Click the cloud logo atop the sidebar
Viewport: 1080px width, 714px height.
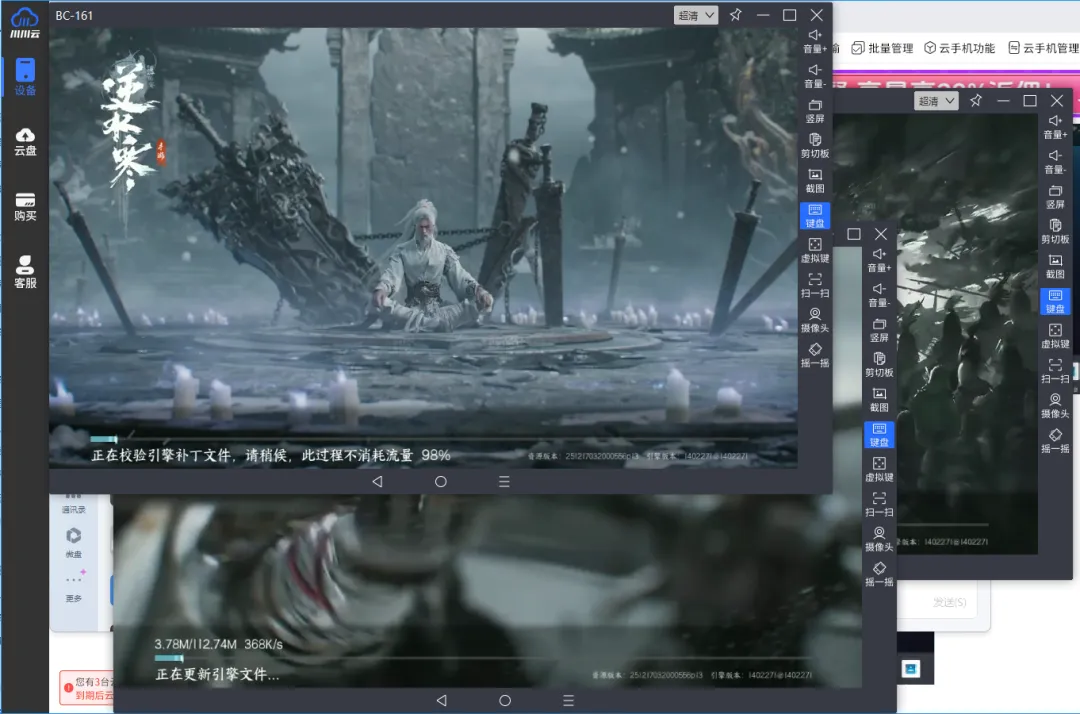tap(25, 23)
